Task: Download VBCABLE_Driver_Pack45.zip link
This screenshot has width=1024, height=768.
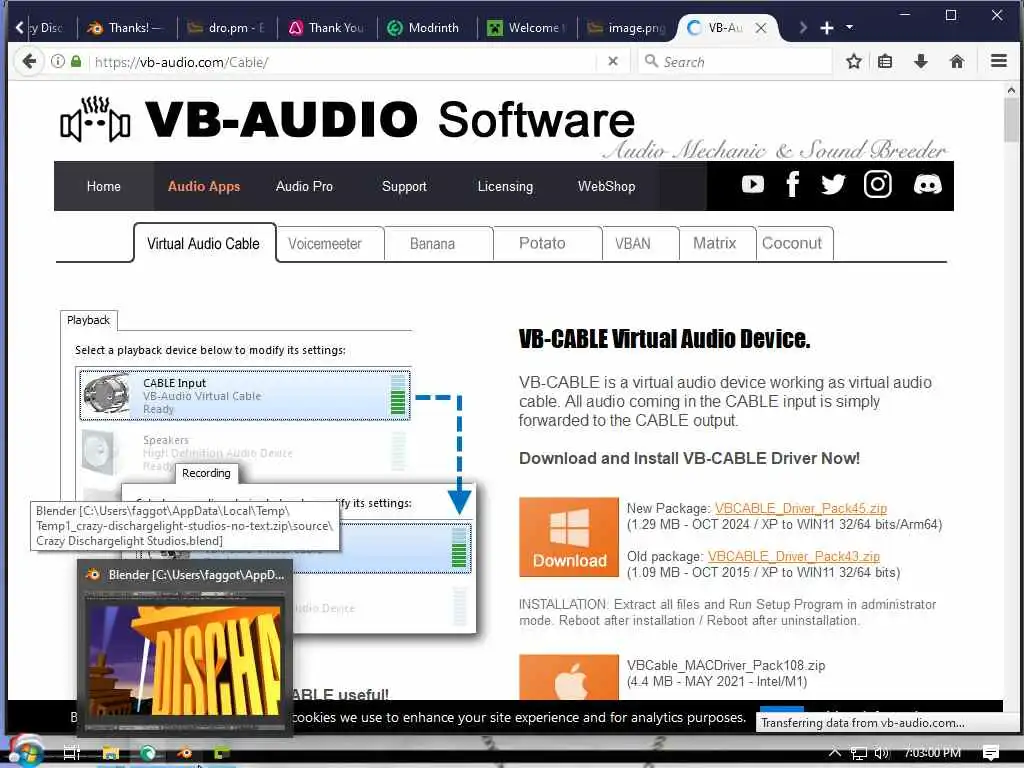Action: point(801,509)
